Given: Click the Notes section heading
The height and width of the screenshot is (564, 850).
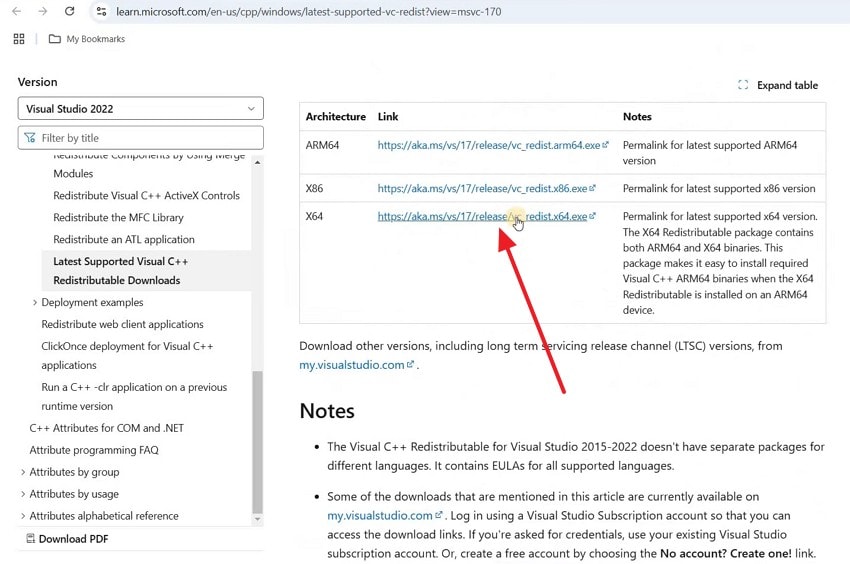Looking at the screenshot, I should click(x=327, y=411).
